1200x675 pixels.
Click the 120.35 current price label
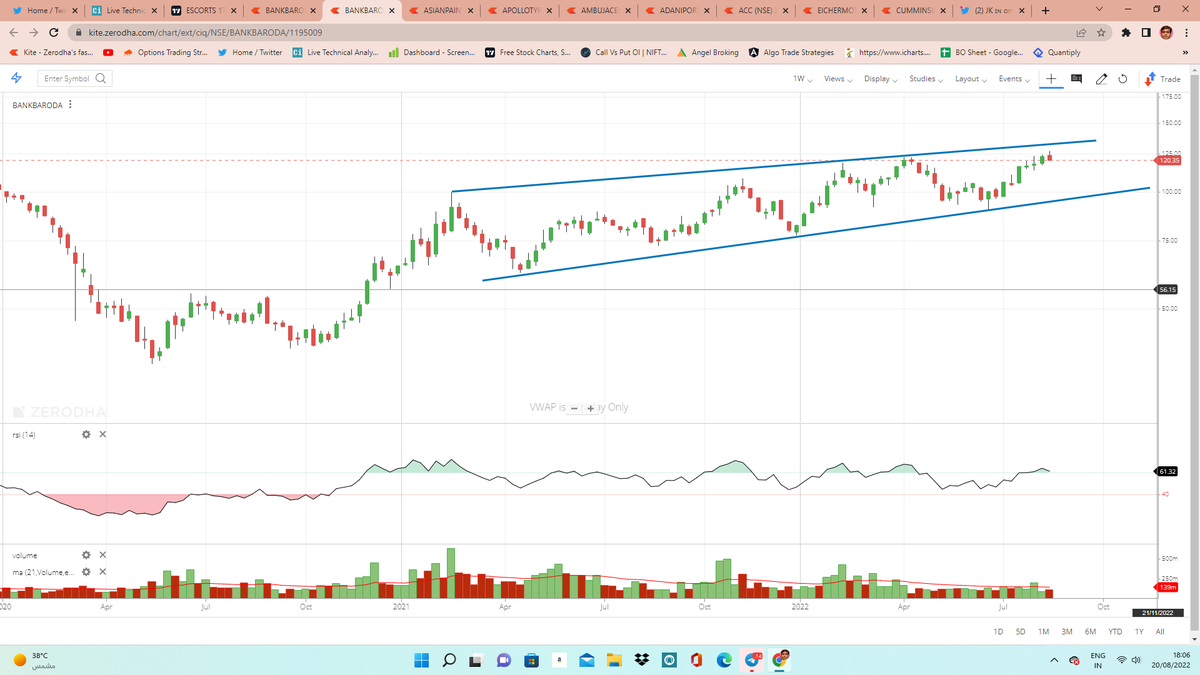point(1169,159)
